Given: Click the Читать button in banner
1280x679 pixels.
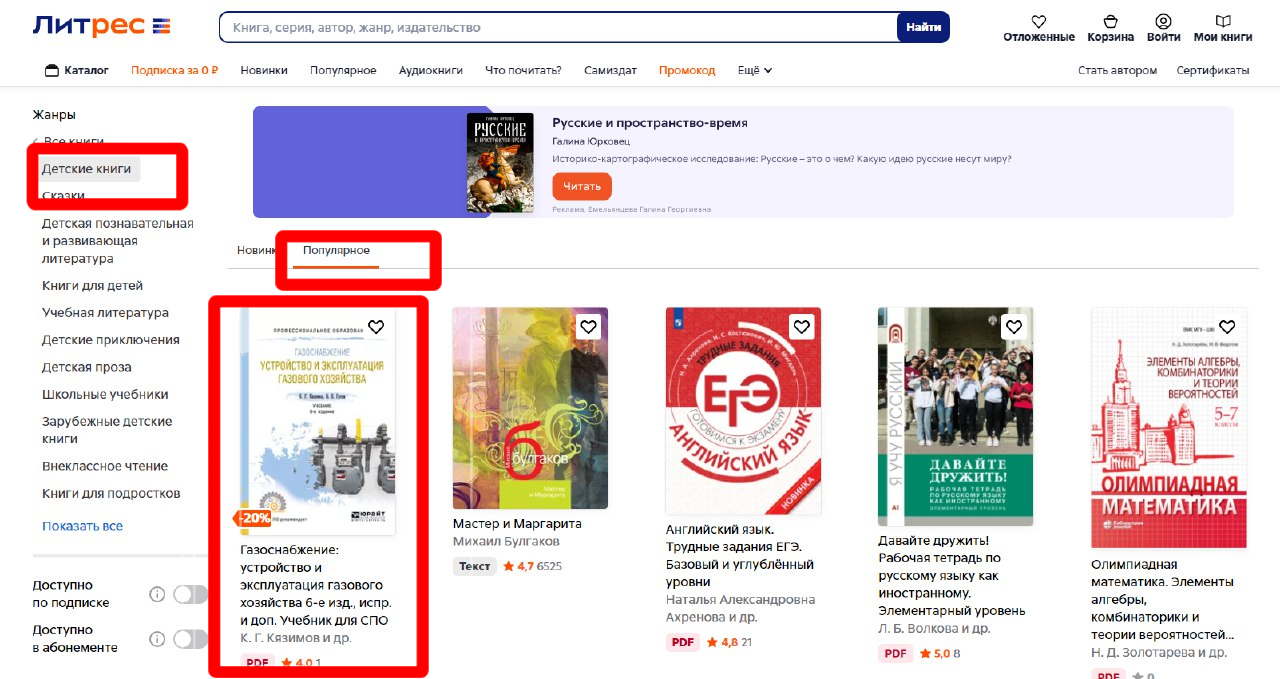Looking at the screenshot, I should tap(582, 186).
